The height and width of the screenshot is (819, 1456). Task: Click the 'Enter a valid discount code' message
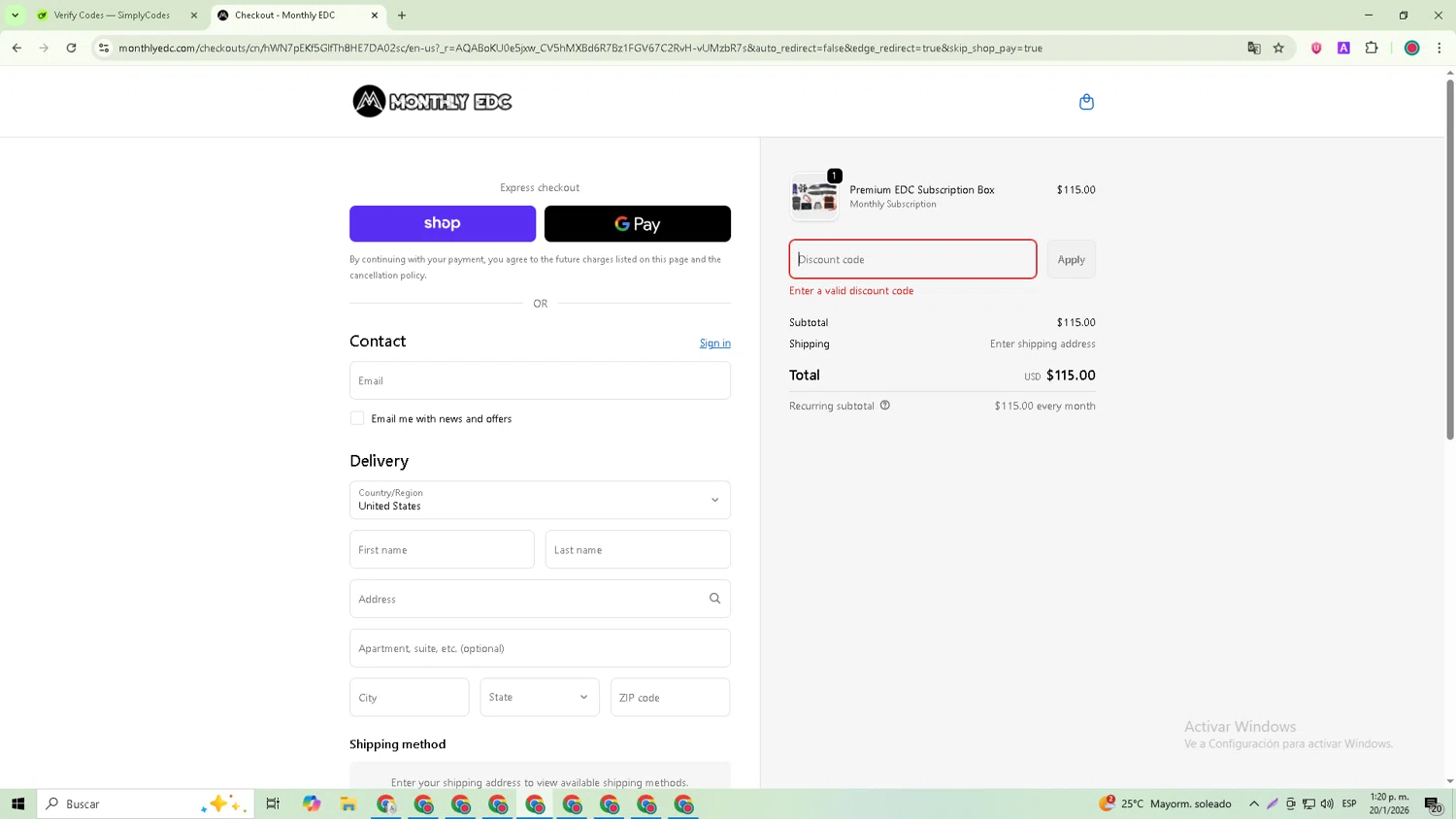click(x=851, y=290)
